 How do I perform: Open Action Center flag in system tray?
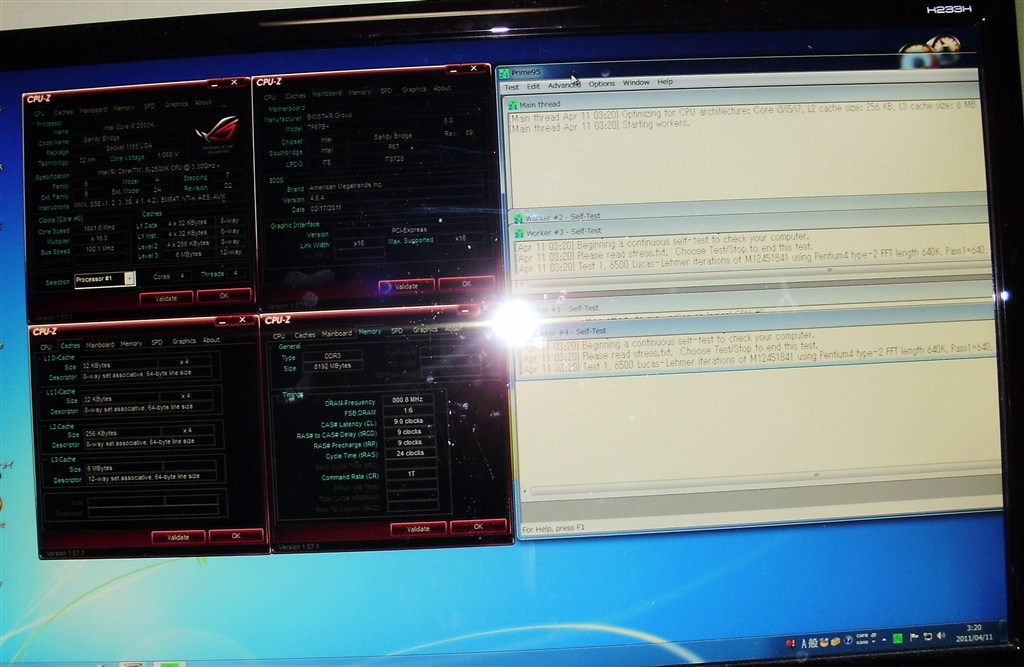click(914, 637)
